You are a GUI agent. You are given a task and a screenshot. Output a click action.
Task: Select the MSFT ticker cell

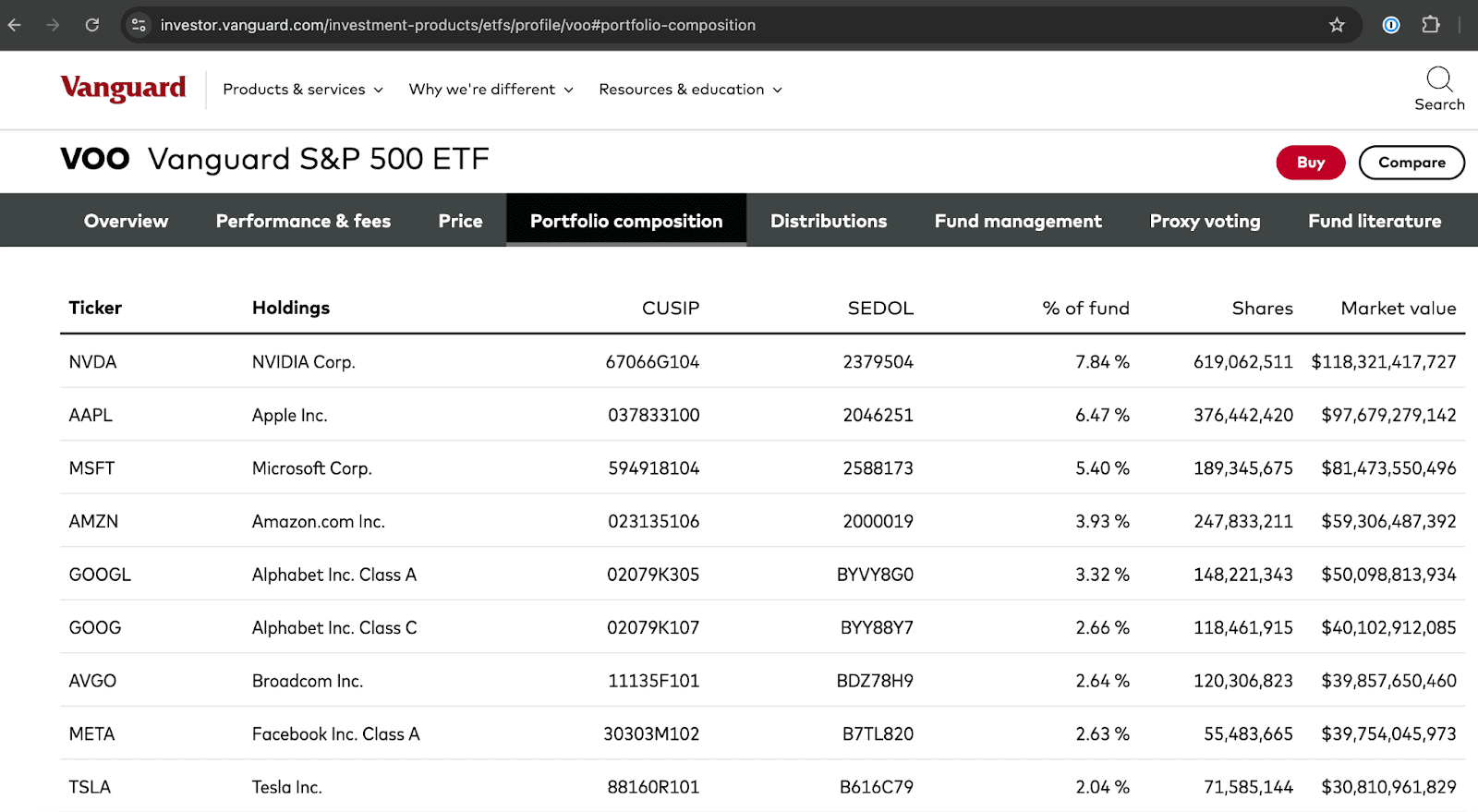[91, 468]
